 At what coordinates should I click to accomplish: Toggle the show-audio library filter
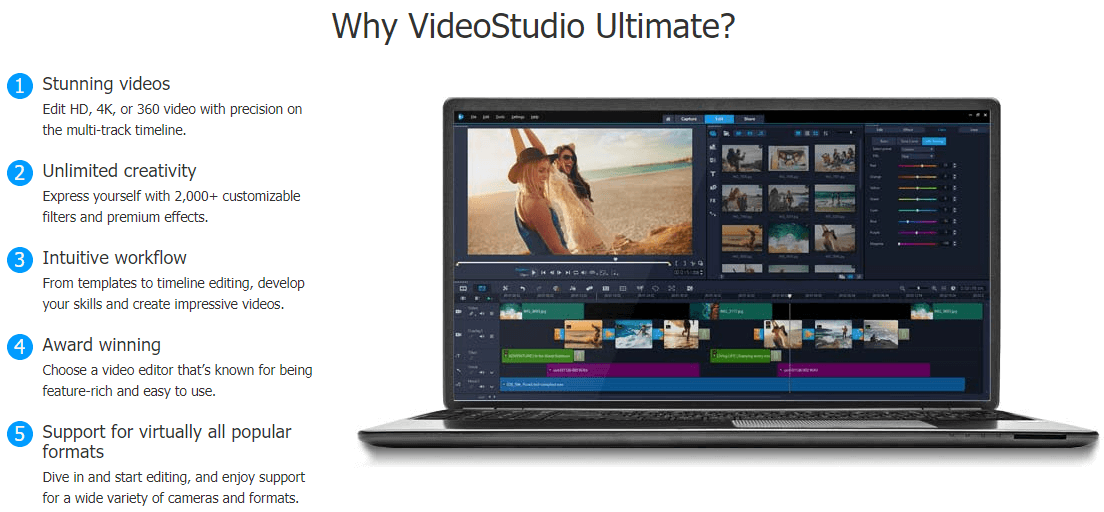click(761, 133)
